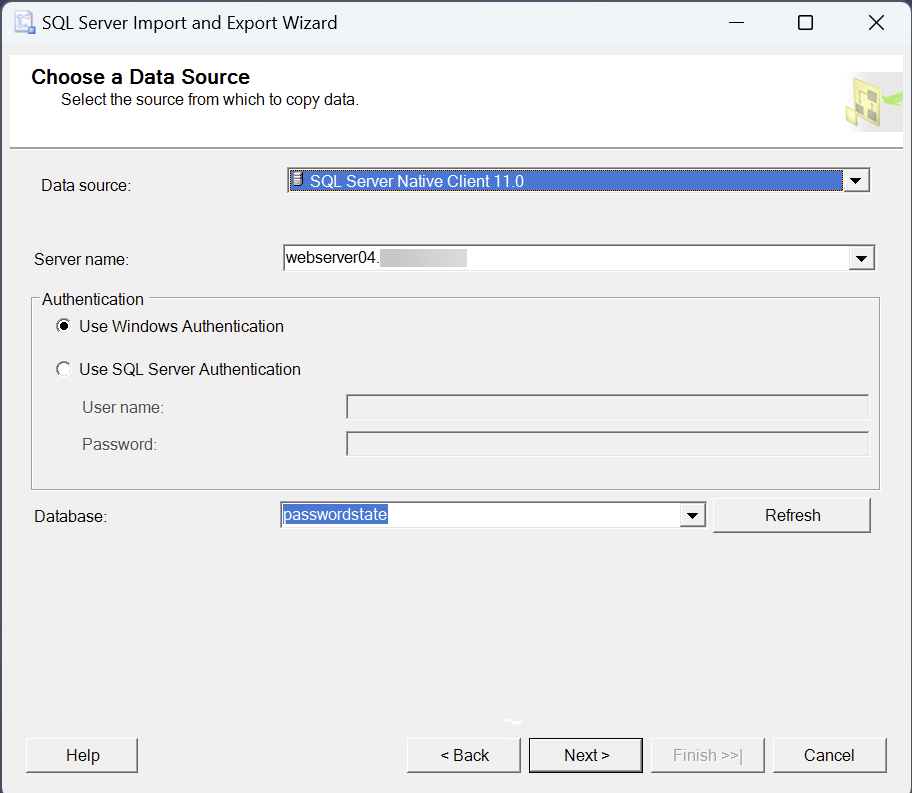Click the passwordstate database field
Screen dimensions: 912x793
click(x=480, y=515)
